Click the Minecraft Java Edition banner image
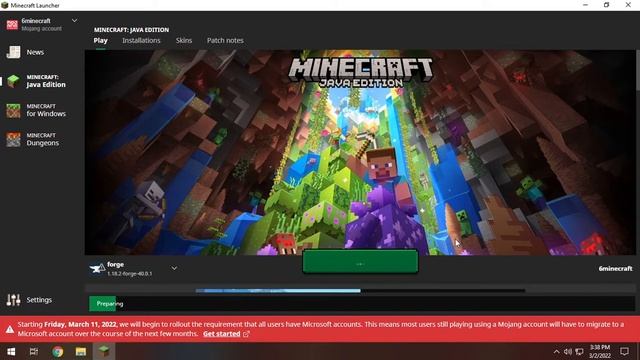 (360, 152)
